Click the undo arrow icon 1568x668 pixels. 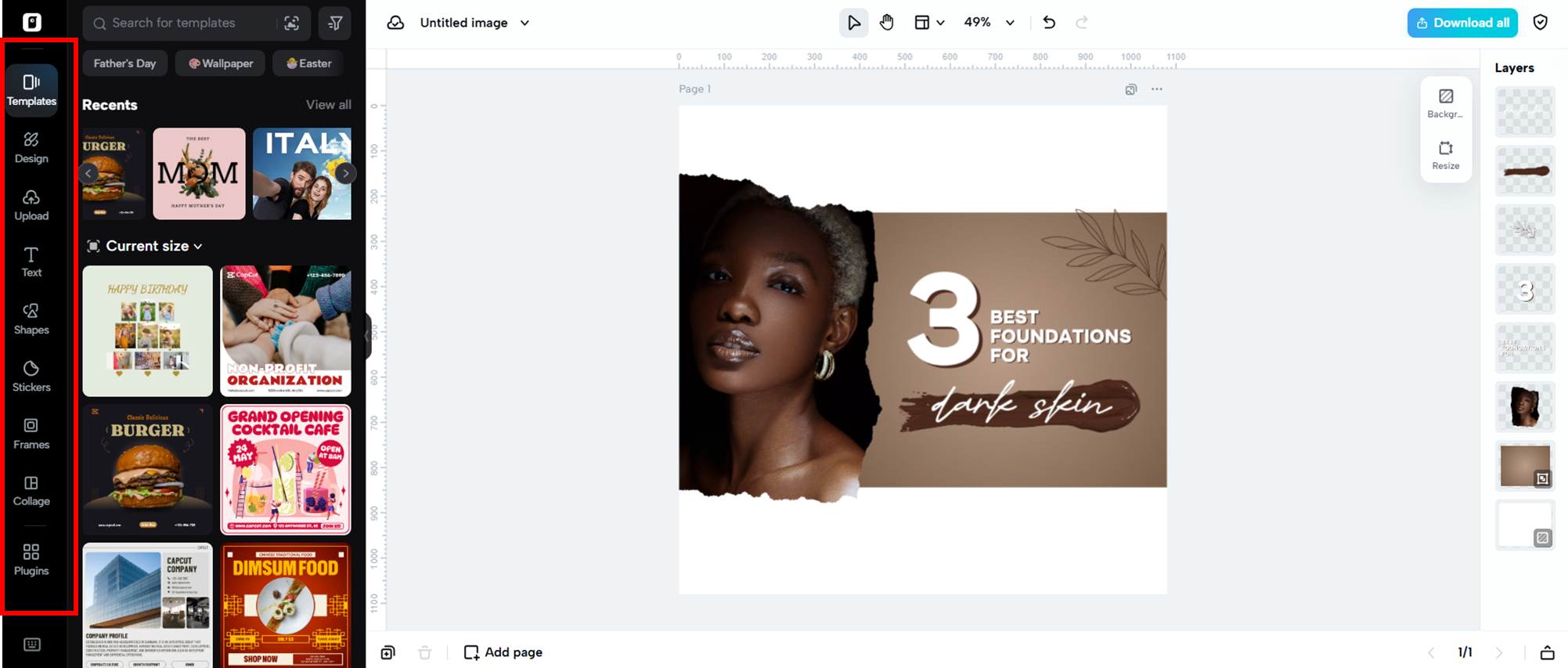(1049, 23)
